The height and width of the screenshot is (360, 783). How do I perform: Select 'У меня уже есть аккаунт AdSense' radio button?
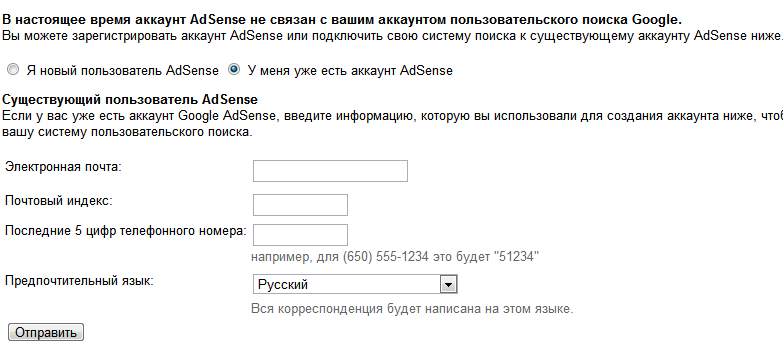coord(234,70)
